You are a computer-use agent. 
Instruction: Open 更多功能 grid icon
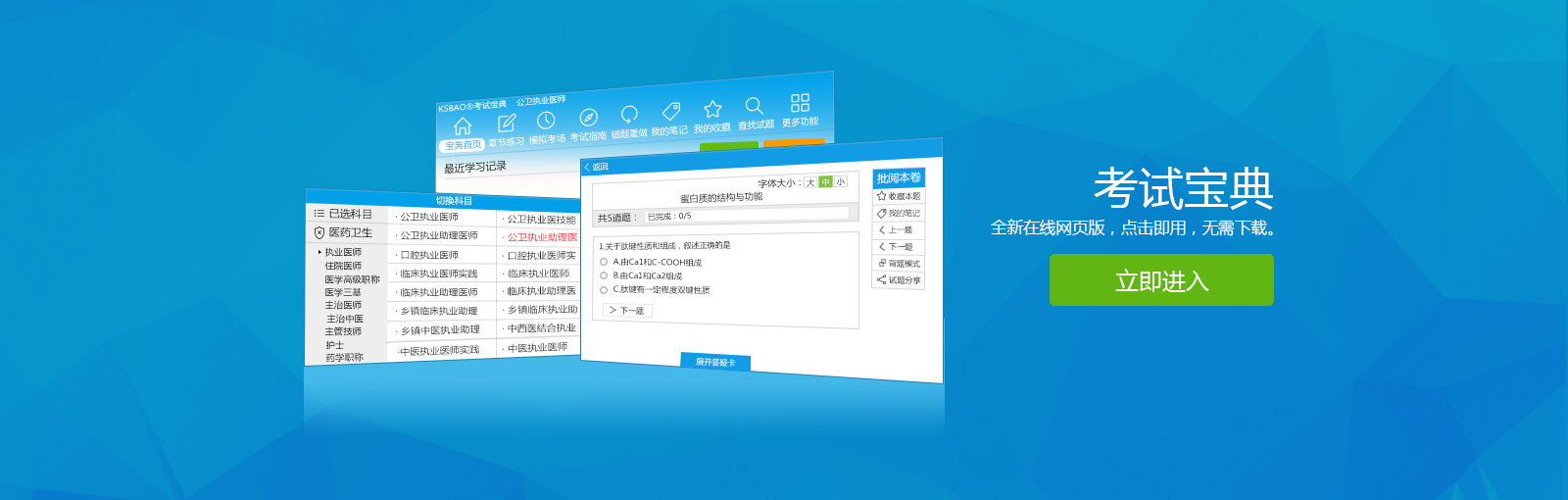click(x=800, y=103)
